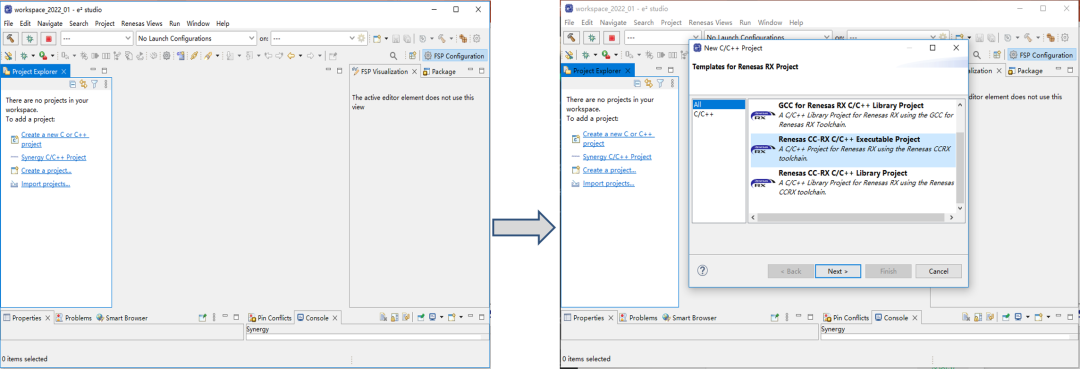
Task: Select the Project Explorer tab in left window
Action: click(34, 71)
